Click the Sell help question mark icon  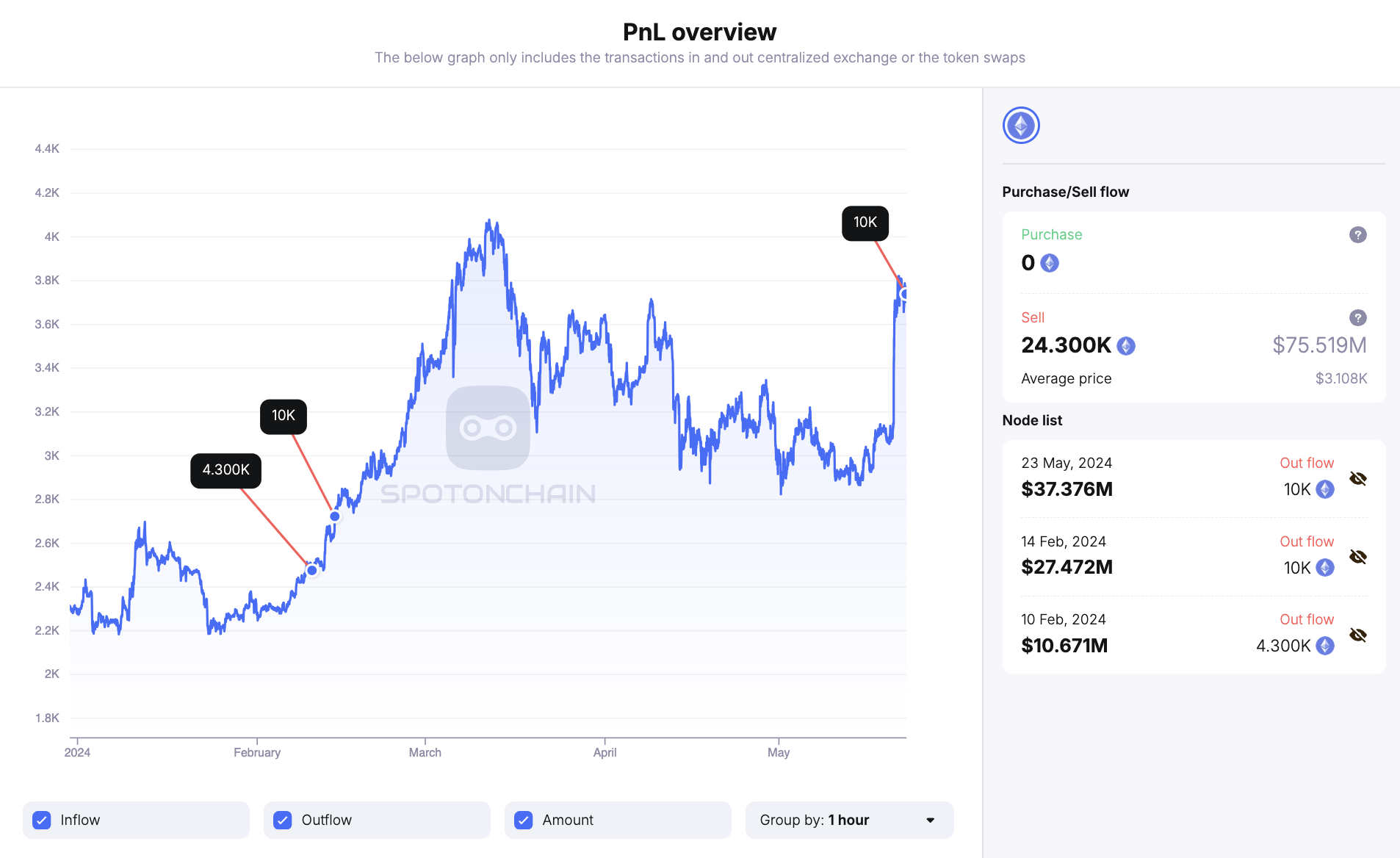(x=1357, y=318)
